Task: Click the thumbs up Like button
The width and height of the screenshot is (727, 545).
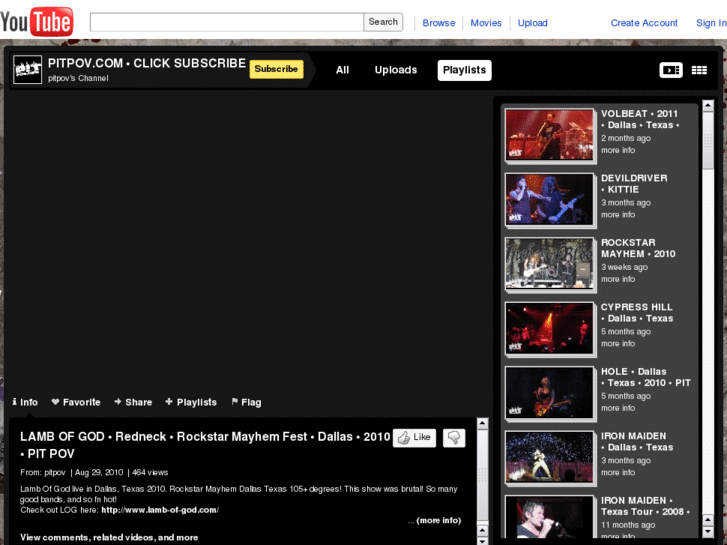Action: pos(414,437)
